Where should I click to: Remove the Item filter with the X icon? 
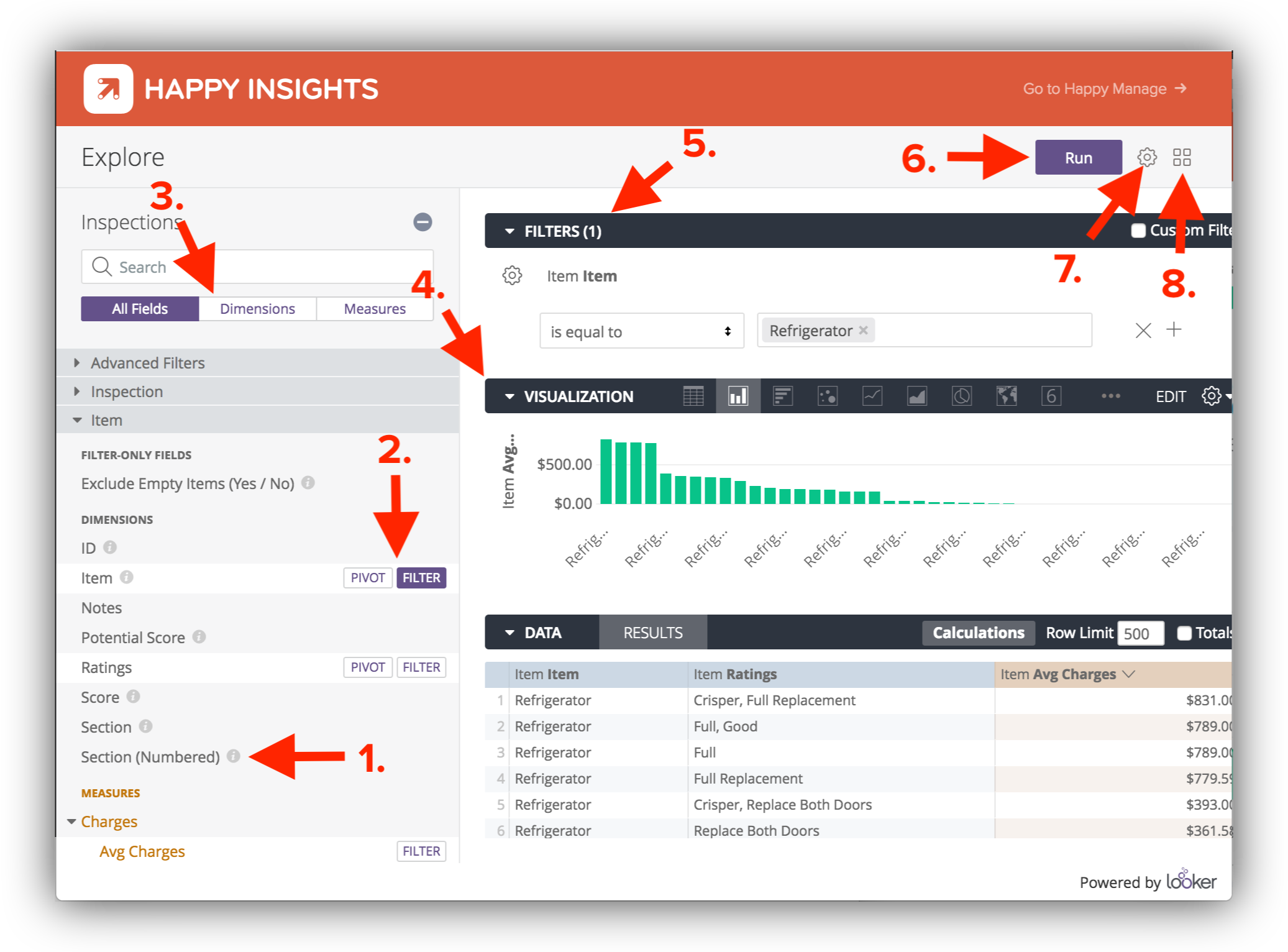1143,331
